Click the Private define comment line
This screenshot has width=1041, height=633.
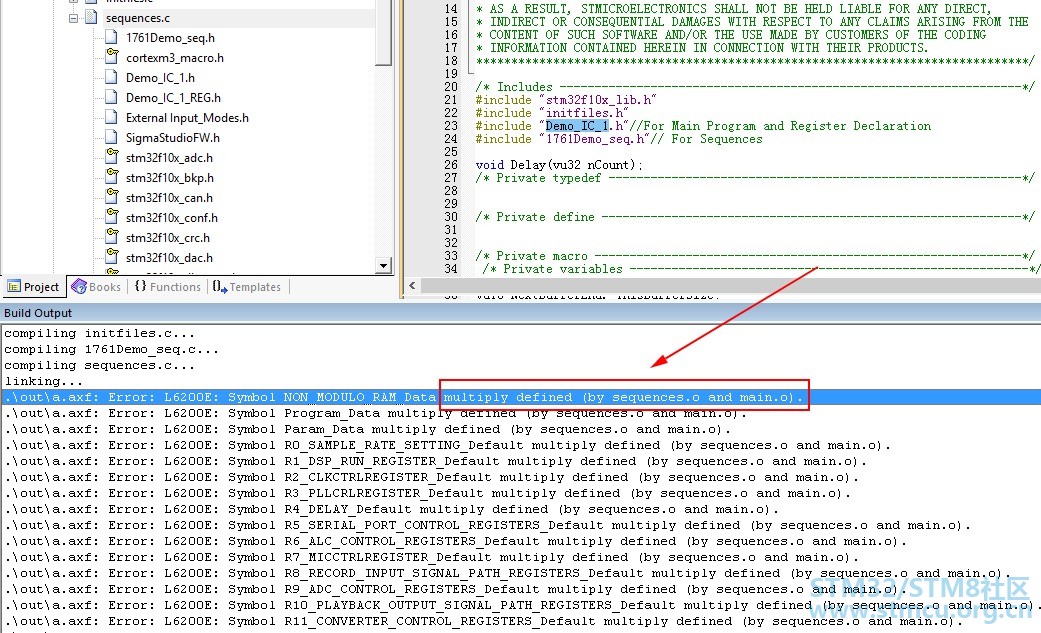[755, 217]
